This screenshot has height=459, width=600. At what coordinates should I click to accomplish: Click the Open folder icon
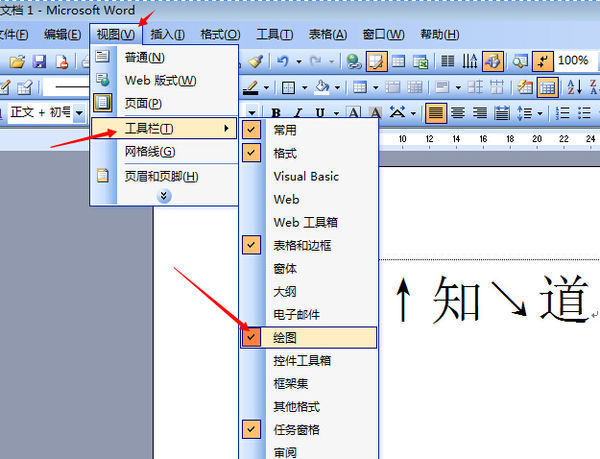[17, 62]
